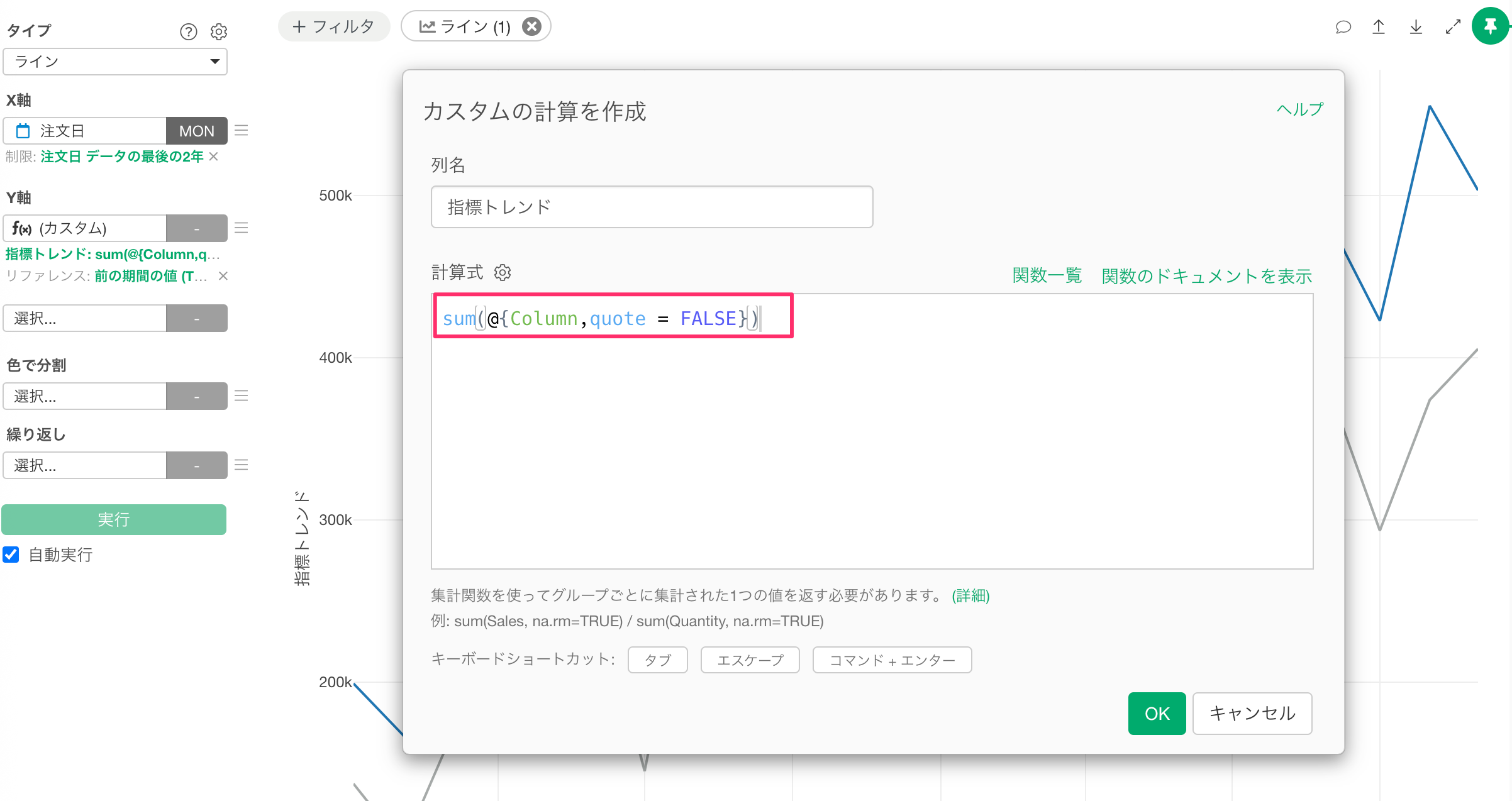Click the 注文日 データの最後の2年 limit link
Viewport: 1512px width, 801px height.
122,157
